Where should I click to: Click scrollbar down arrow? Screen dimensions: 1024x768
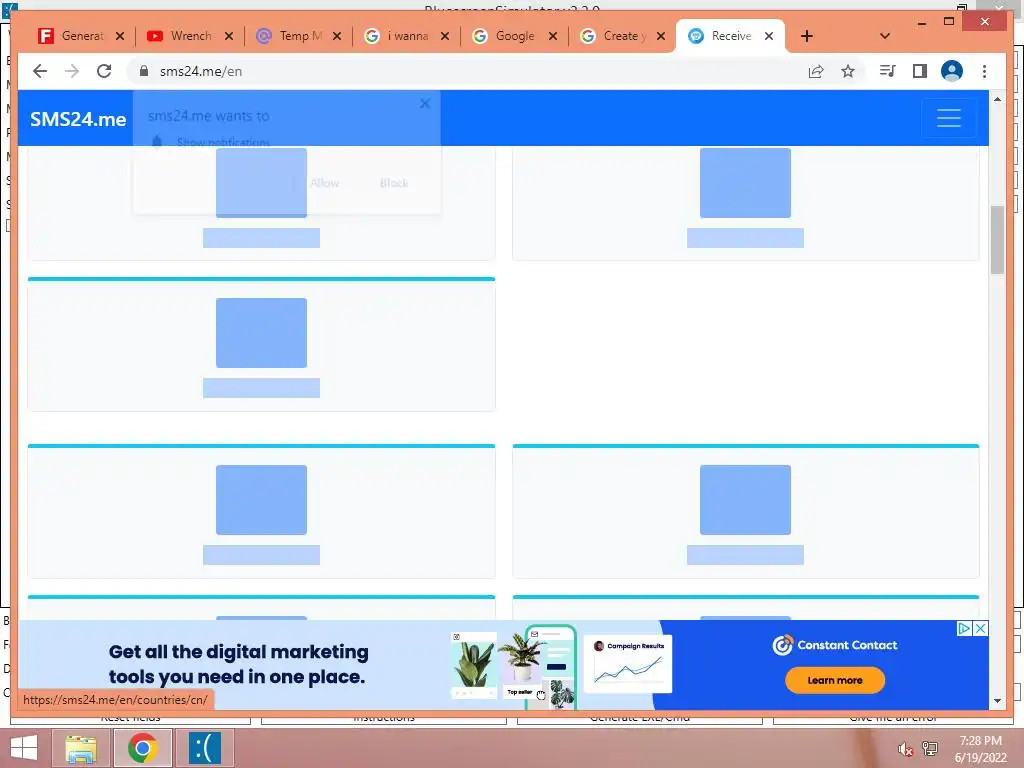coord(997,701)
